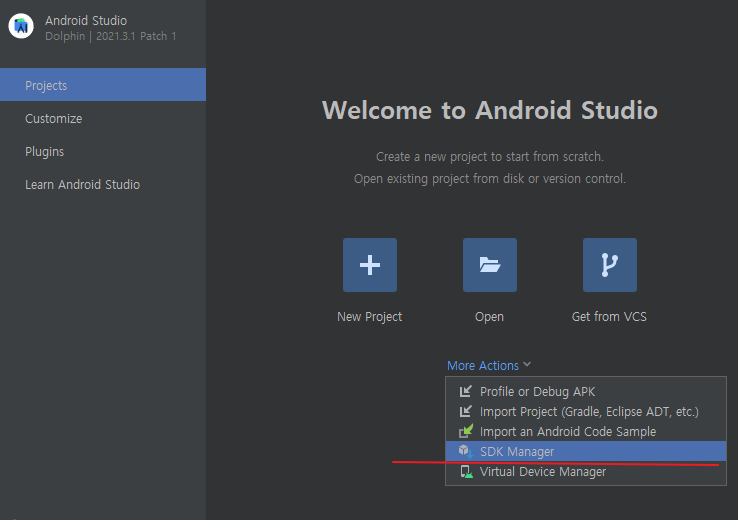This screenshot has height=520, width=738.
Task: Click the Profile or Debug APK icon
Action: tap(465, 391)
